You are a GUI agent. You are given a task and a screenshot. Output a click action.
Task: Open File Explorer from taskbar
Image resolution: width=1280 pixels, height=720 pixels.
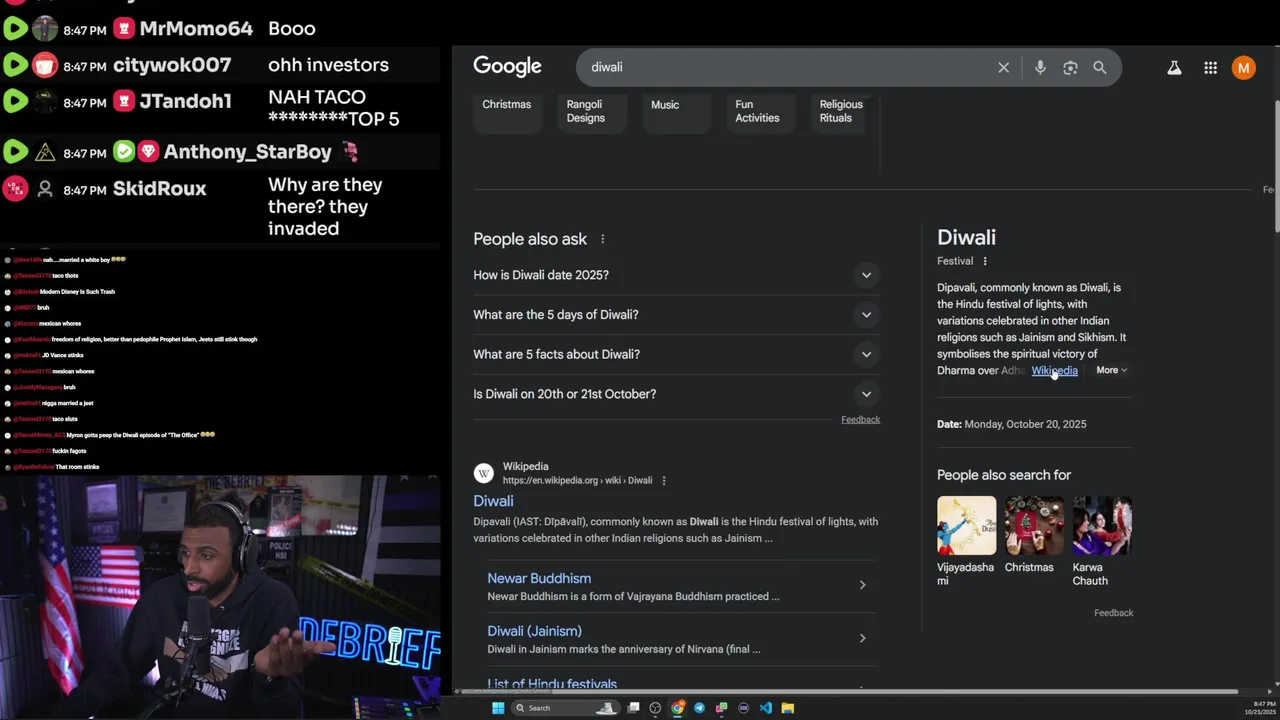[787, 708]
